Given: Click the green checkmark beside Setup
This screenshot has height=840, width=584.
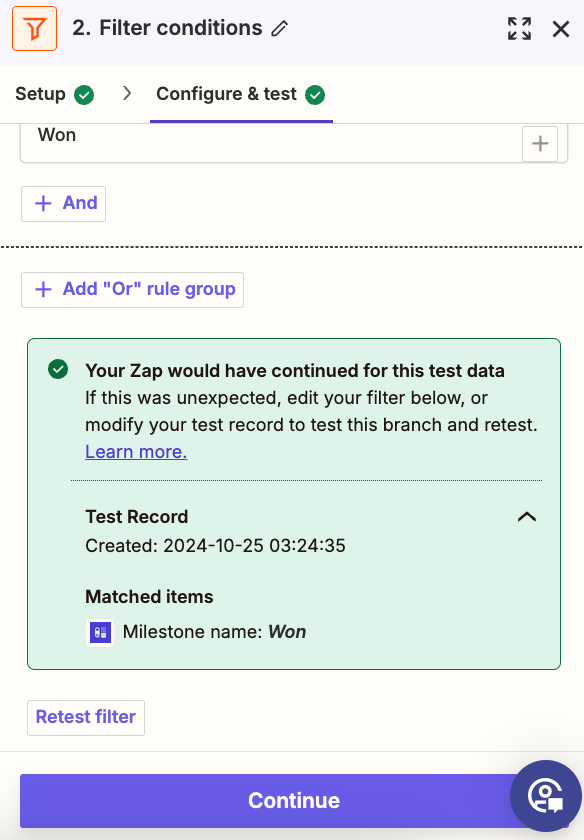Looking at the screenshot, I should 84,94.
